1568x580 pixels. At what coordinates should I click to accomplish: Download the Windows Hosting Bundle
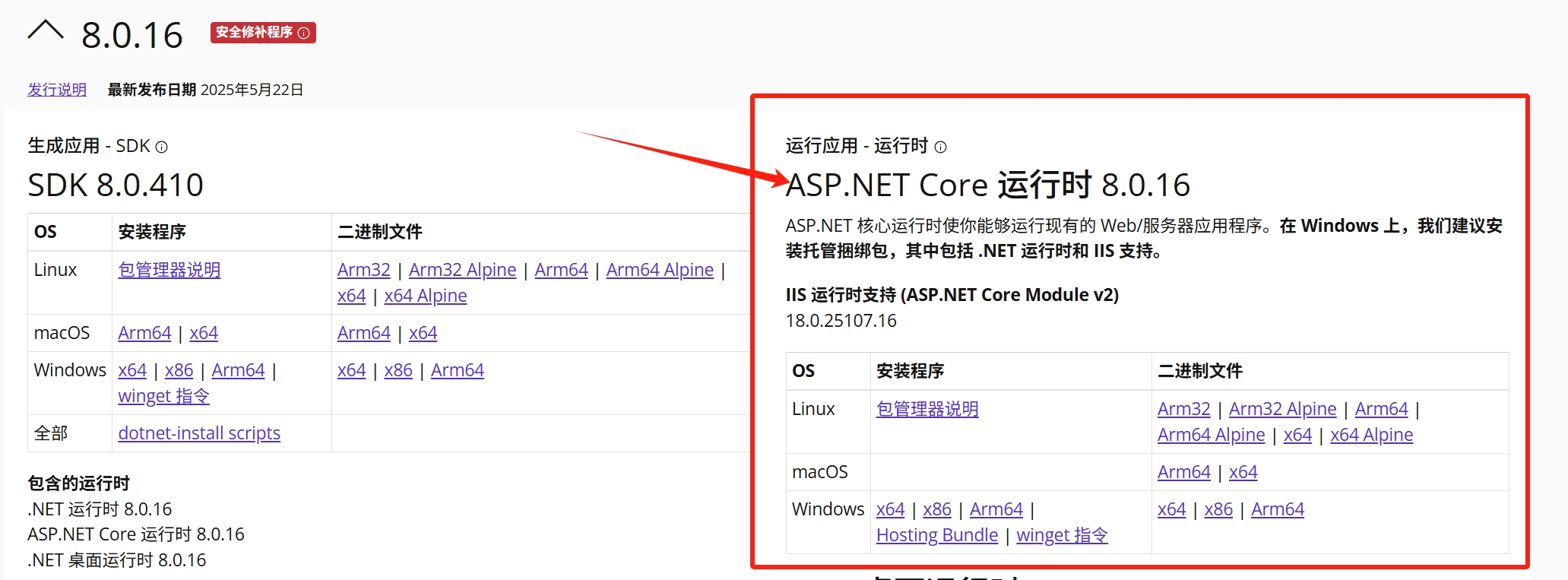(x=937, y=535)
